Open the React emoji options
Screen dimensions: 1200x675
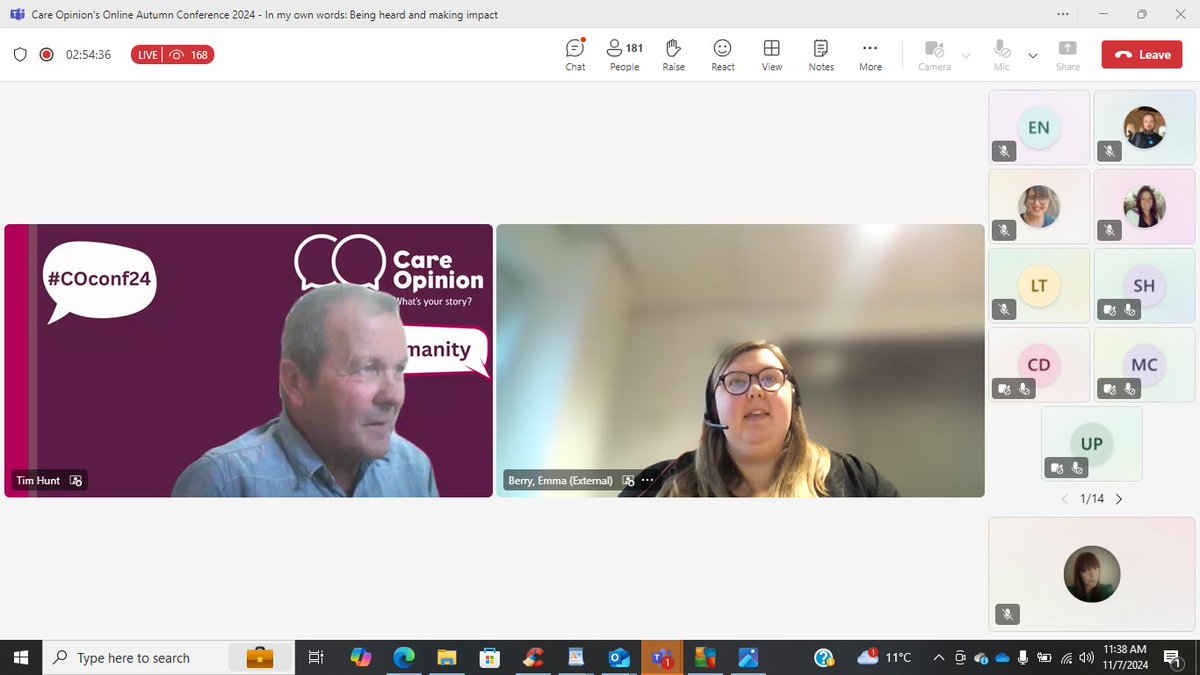tap(722, 55)
